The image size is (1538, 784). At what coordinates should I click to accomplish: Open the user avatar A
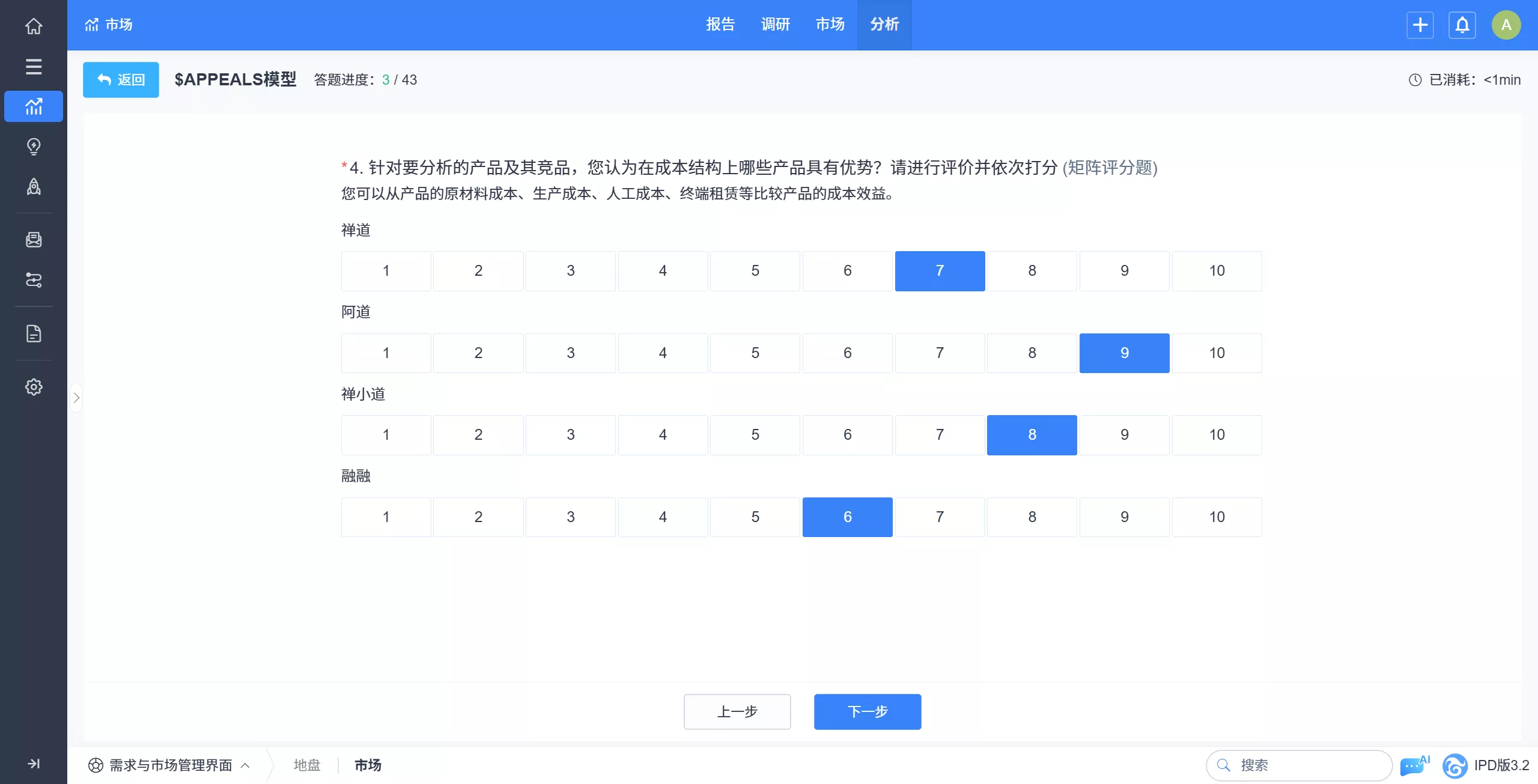point(1506,25)
